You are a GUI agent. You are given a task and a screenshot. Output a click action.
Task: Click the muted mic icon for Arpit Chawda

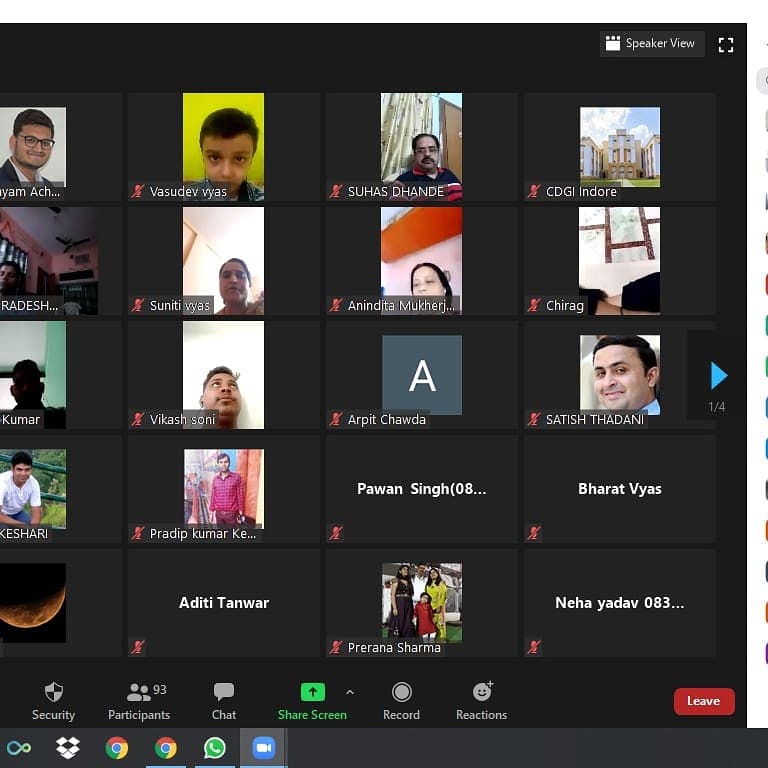tap(336, 419)
